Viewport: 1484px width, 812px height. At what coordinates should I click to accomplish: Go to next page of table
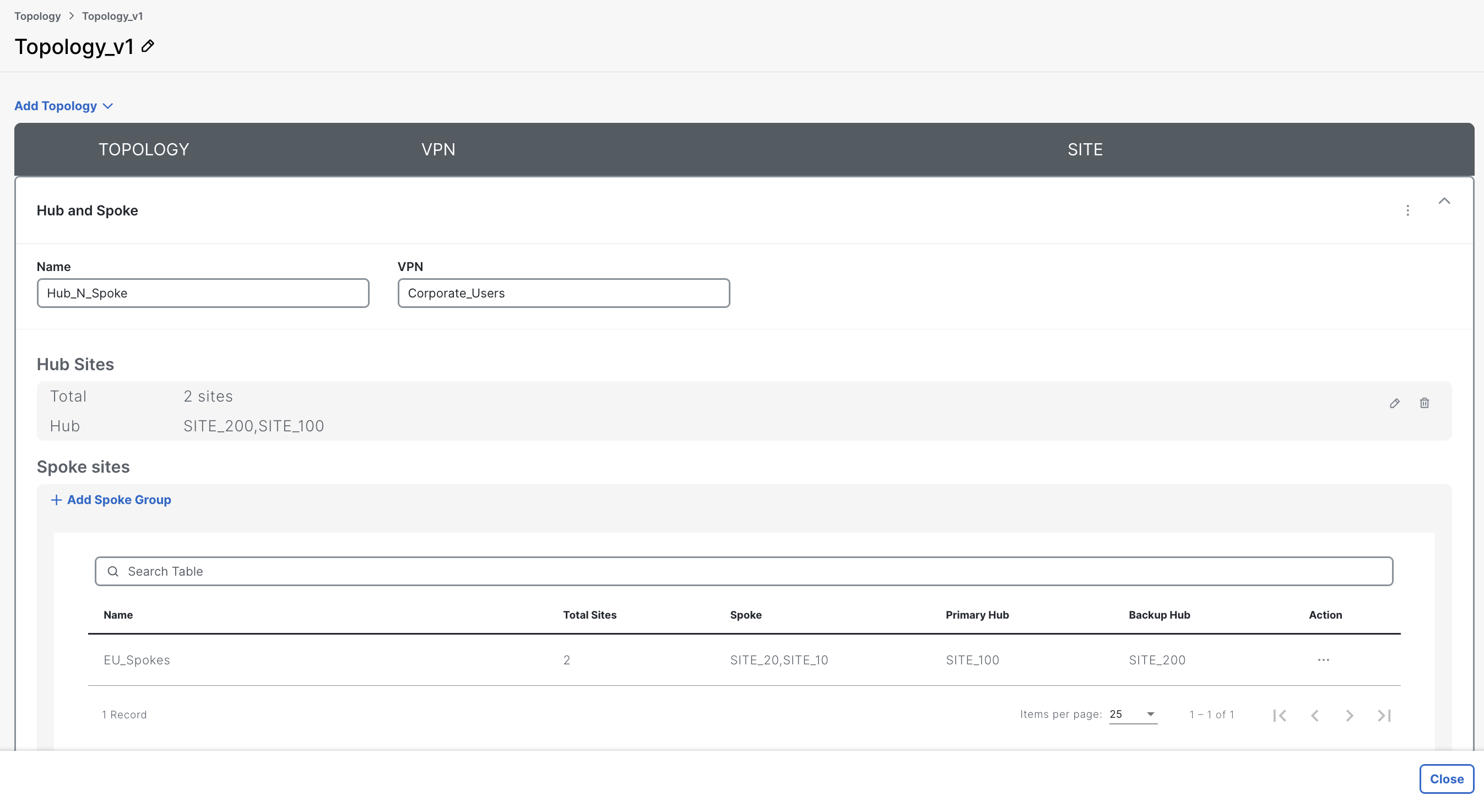tap(1349, 715)
